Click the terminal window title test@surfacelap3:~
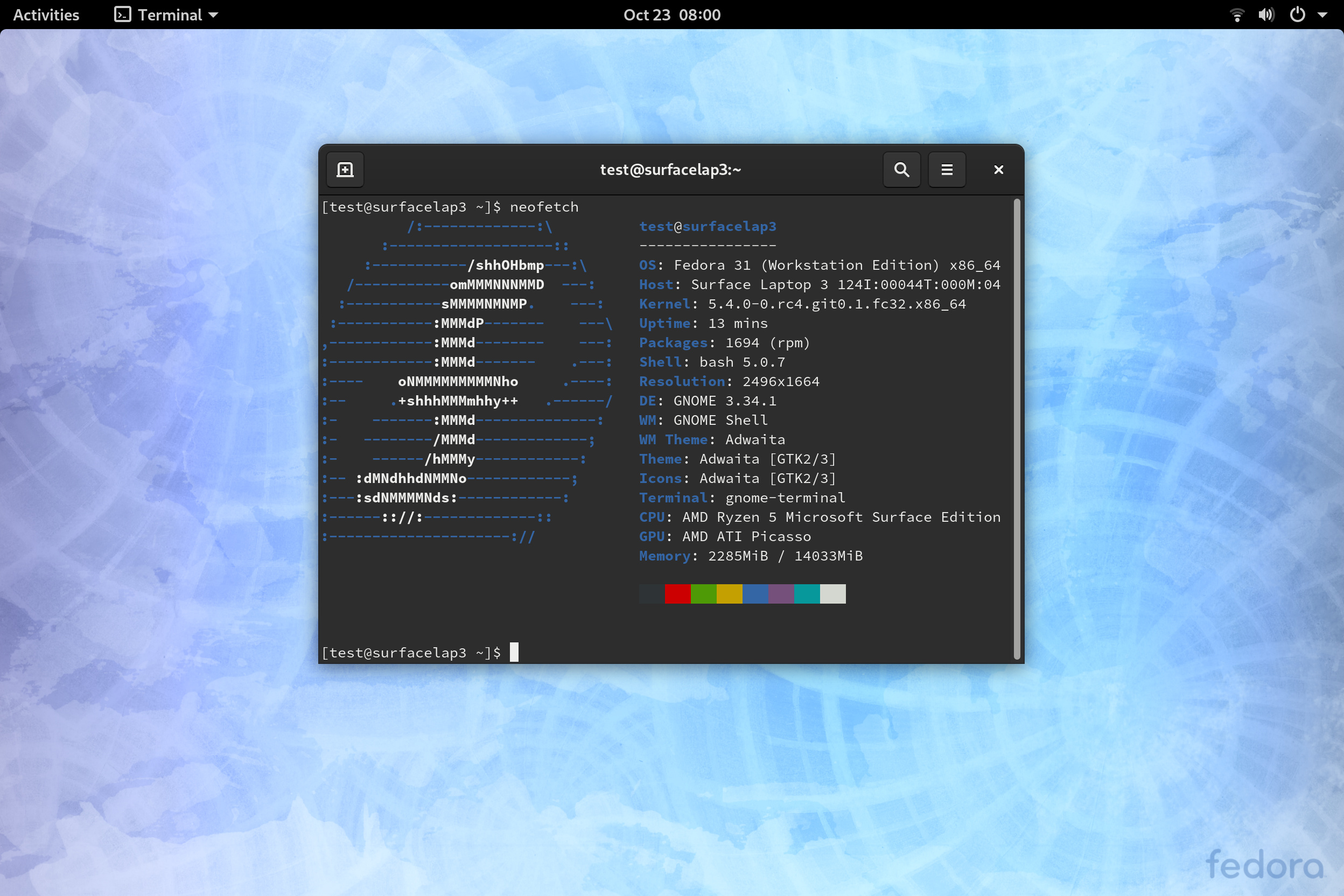The image size is (1344, 896). click(x=670, y=170)
